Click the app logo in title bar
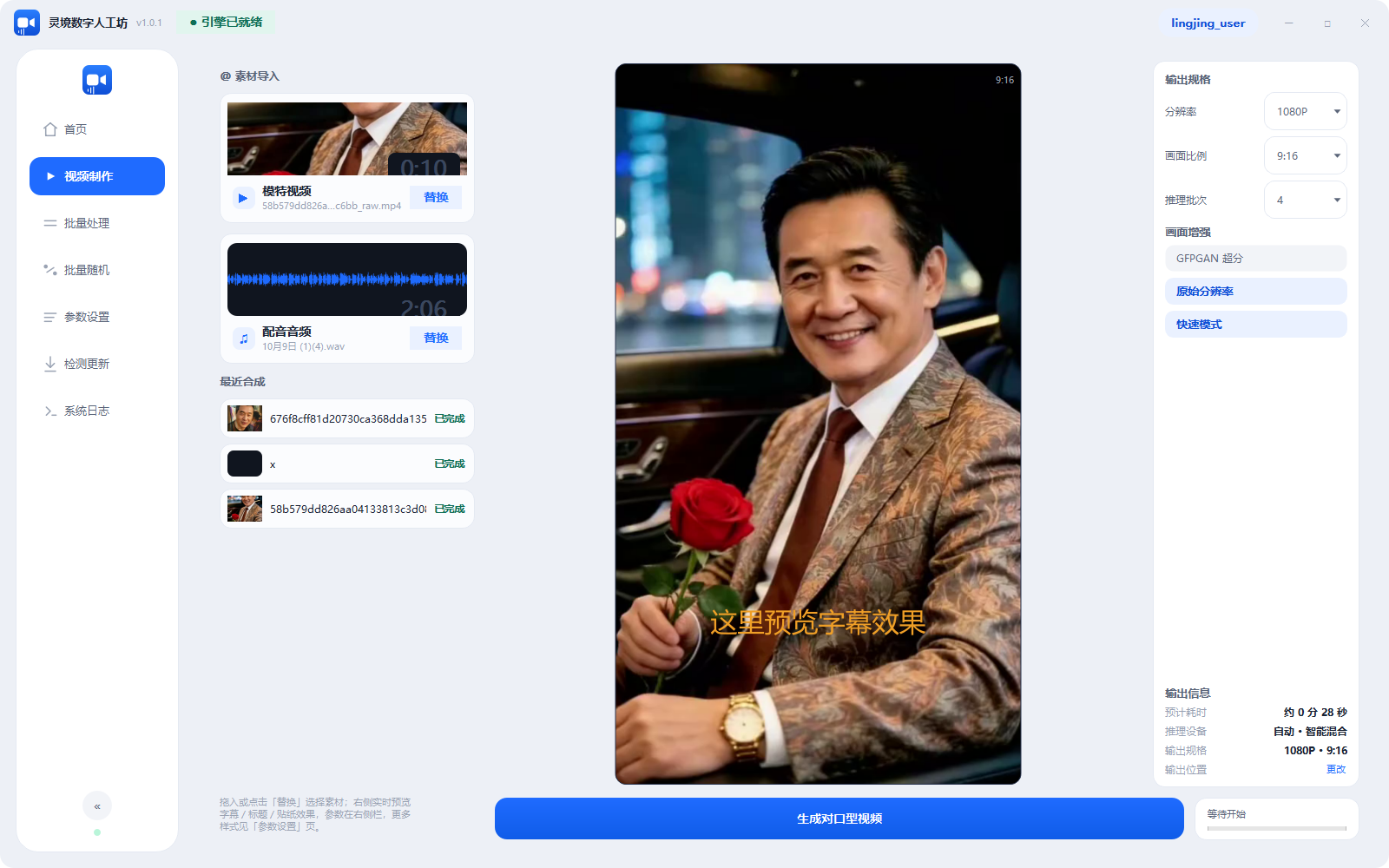The width and height of the screenshot is (1389, 868). [27, 23]
